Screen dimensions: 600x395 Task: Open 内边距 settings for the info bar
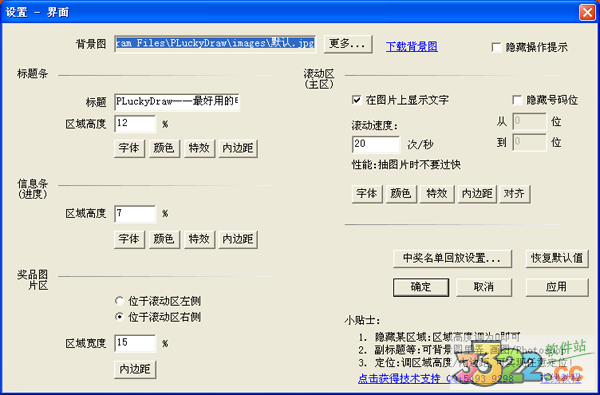(x=238, y=239)
